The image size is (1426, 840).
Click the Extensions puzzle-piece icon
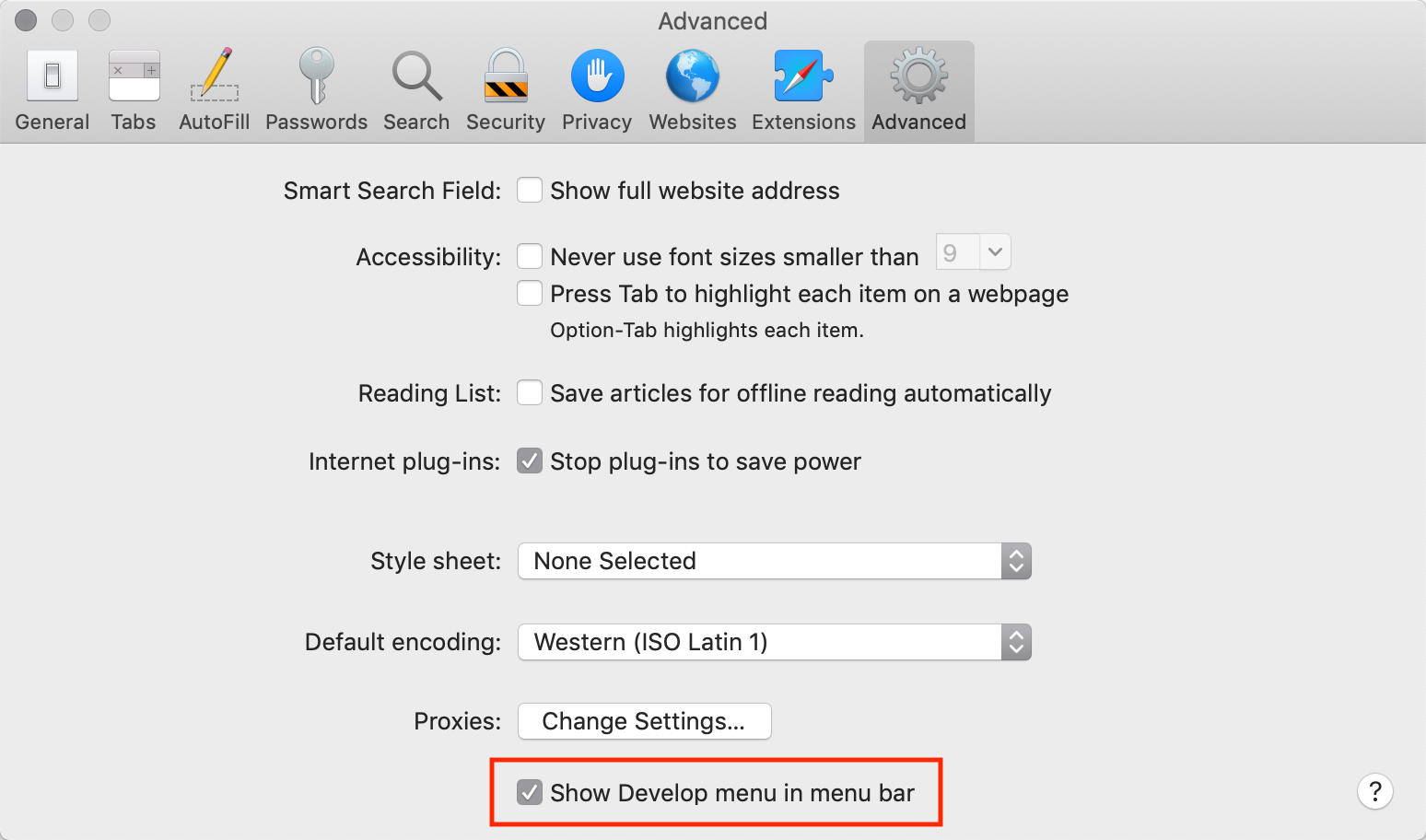coord(801,87)
